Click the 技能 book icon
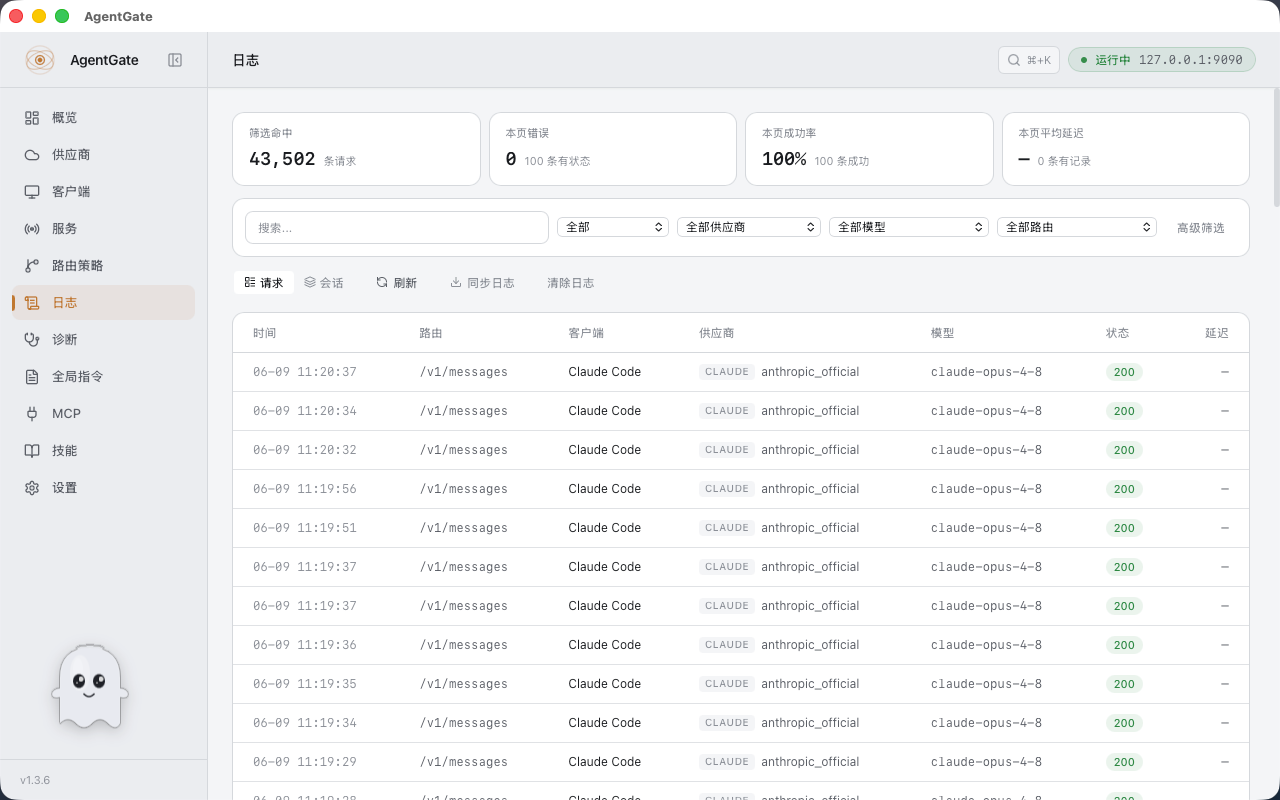The image size is (1280, 800). (x=32, y=451)
